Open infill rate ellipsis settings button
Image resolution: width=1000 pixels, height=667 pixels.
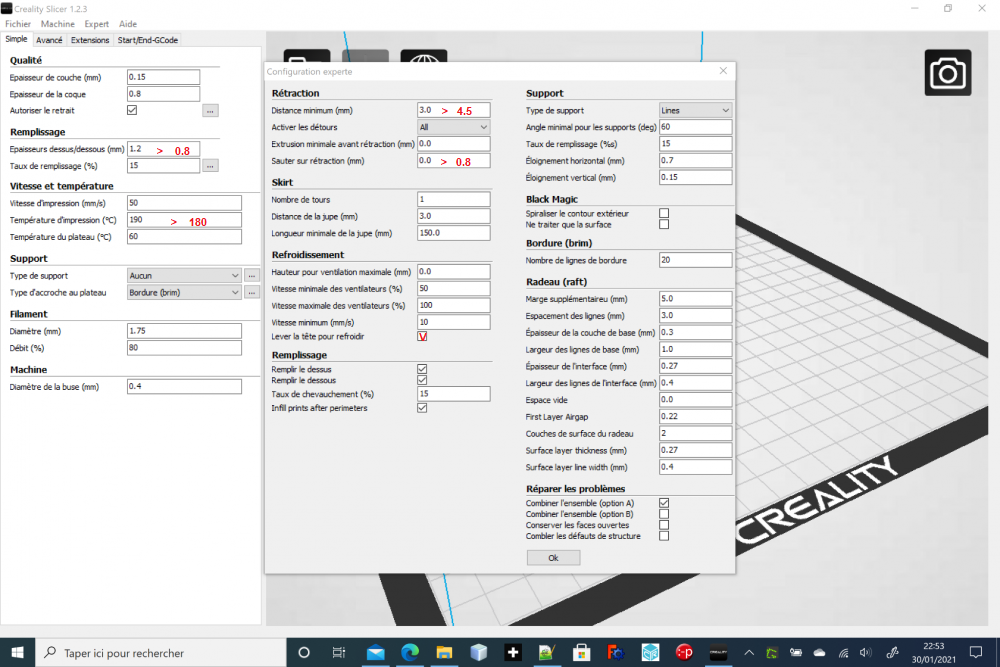pyautogui.click(x=210, y=166)
